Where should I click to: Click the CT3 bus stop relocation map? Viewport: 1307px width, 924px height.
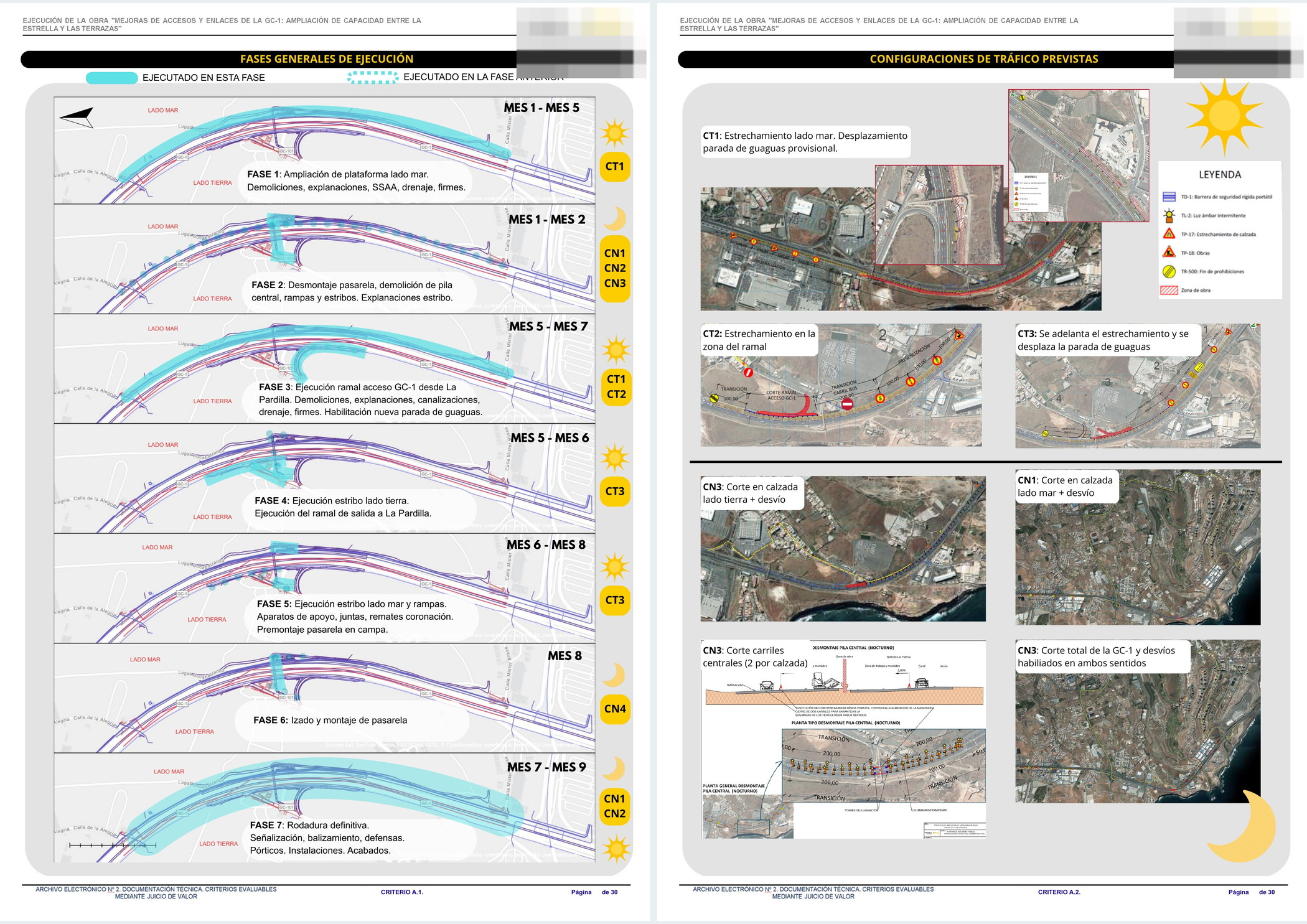point(1138,386)
